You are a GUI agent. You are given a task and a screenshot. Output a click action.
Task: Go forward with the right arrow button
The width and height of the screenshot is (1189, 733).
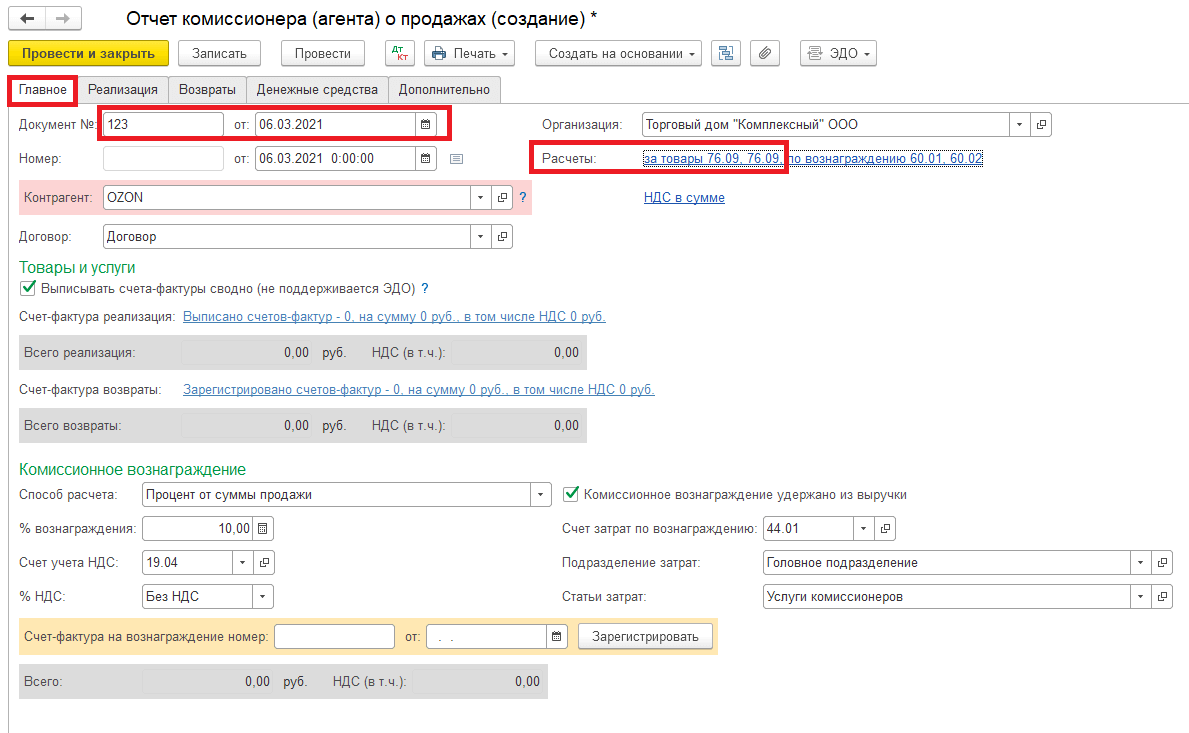pyautogui.click(x=64, y=18)
